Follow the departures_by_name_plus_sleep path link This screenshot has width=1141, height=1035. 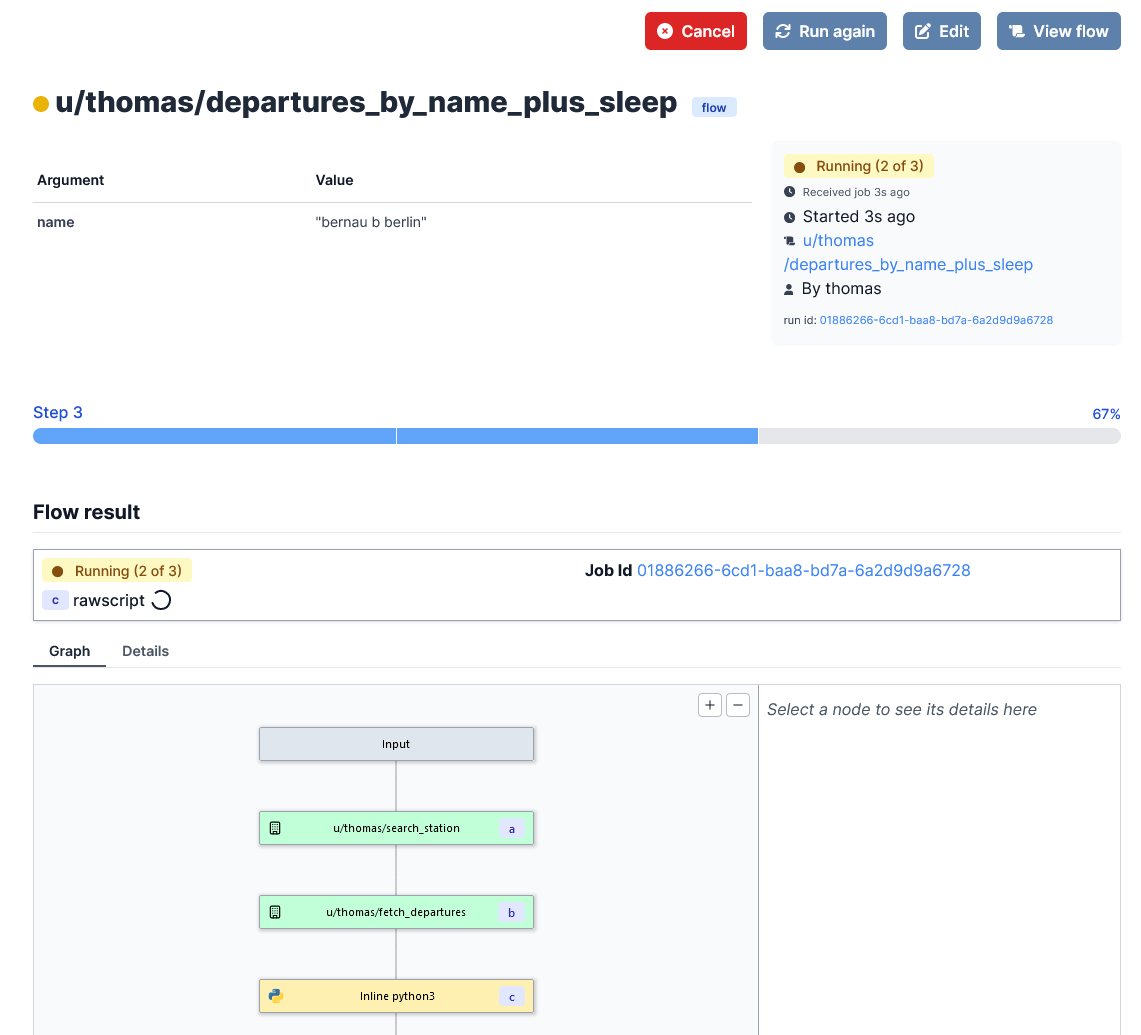point(908,264)
